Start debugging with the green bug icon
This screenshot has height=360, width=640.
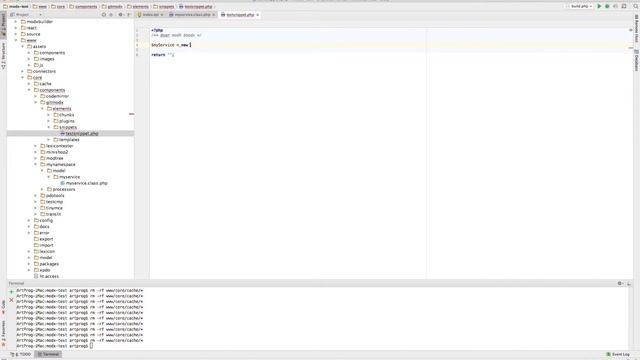(607, 6)
